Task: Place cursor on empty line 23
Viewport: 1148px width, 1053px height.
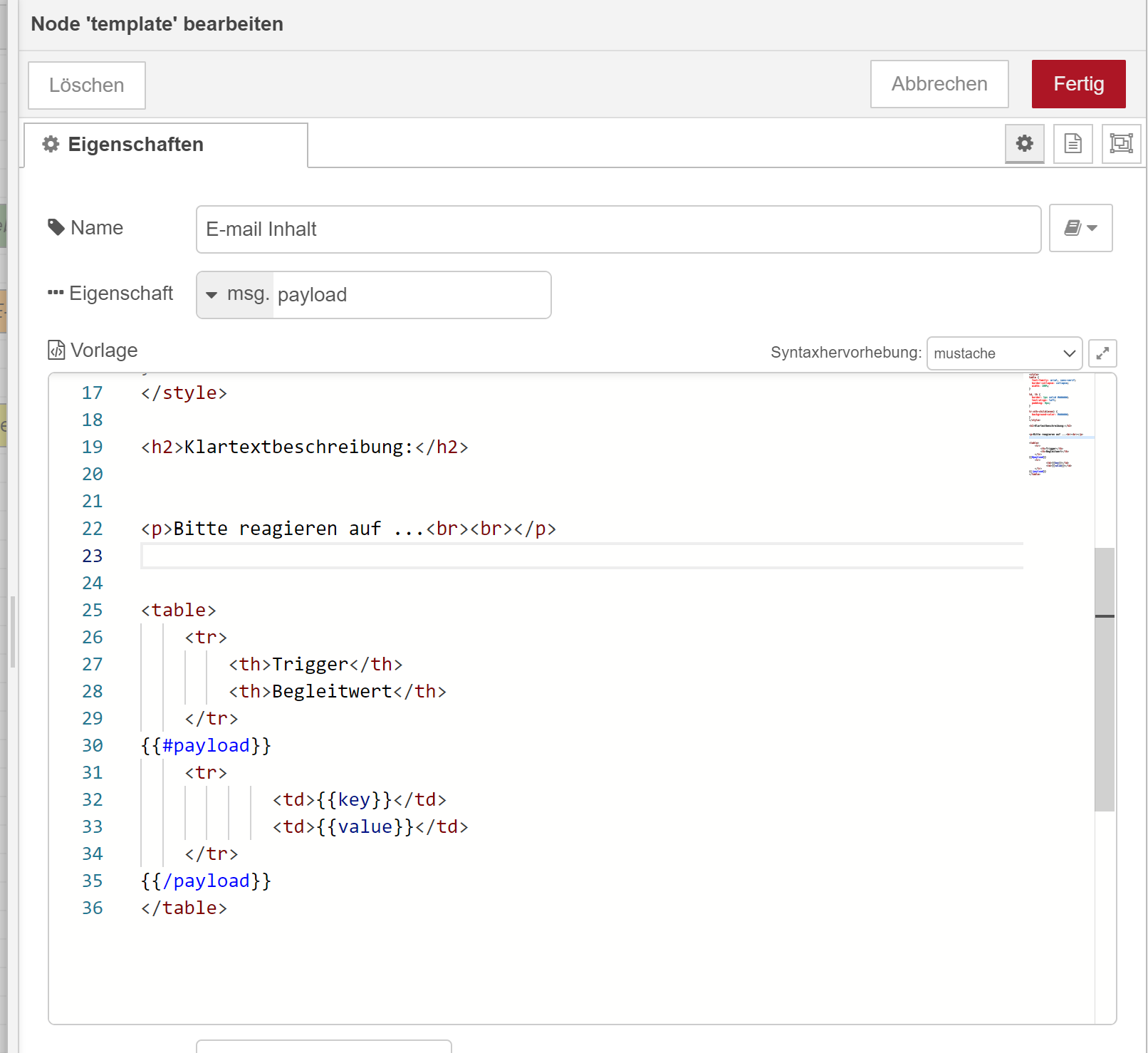Action: [x=582, y=556]
